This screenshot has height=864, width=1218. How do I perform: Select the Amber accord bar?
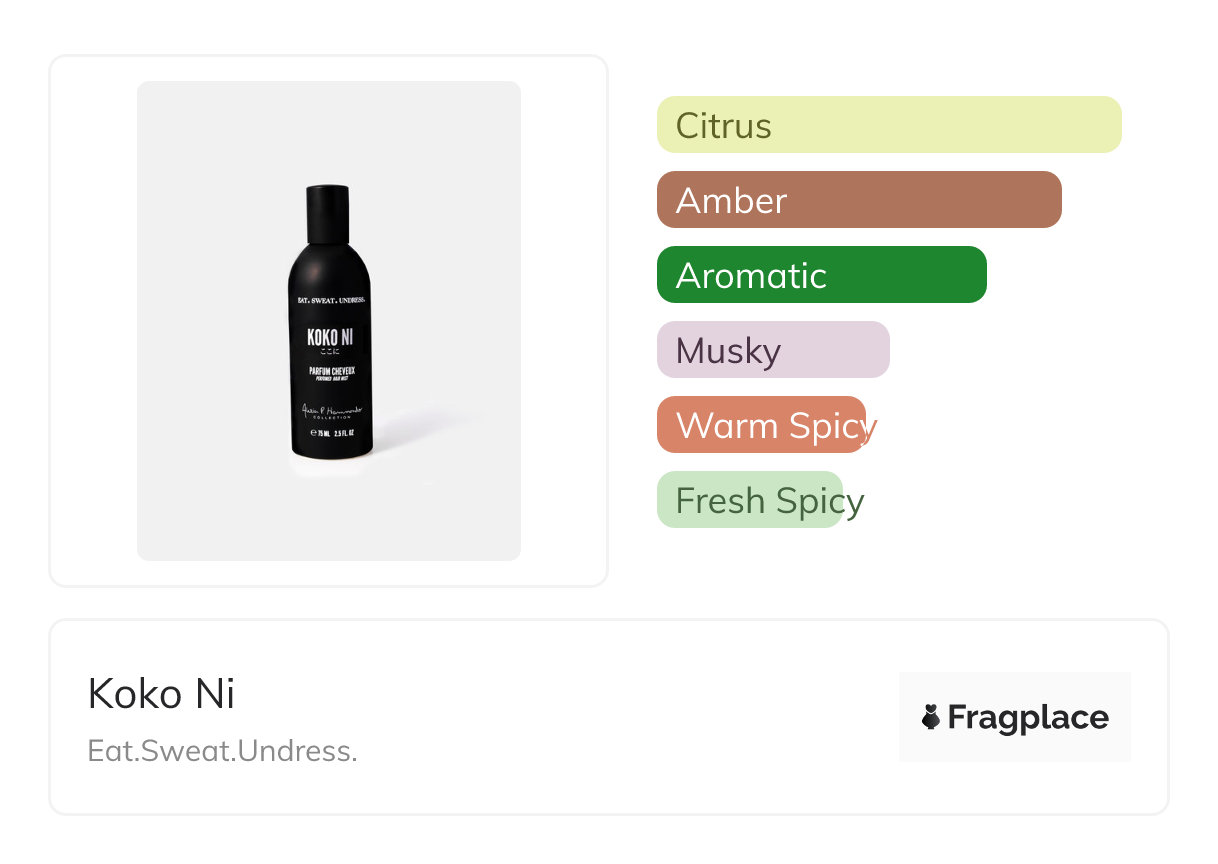pos(858,200)
